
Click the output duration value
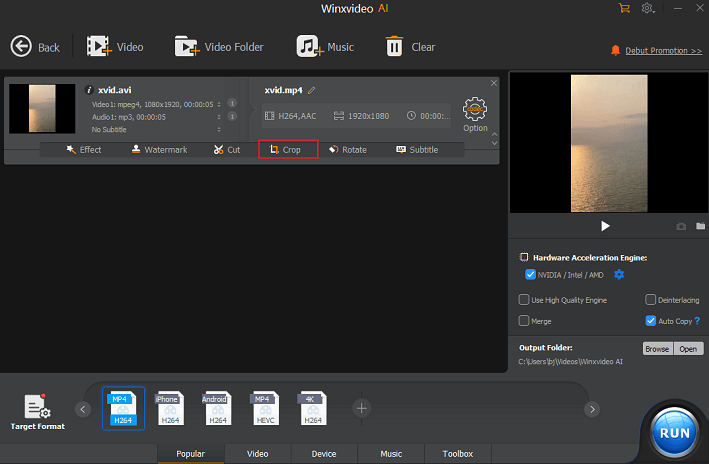pyautogui.click(x=428, y=116)
